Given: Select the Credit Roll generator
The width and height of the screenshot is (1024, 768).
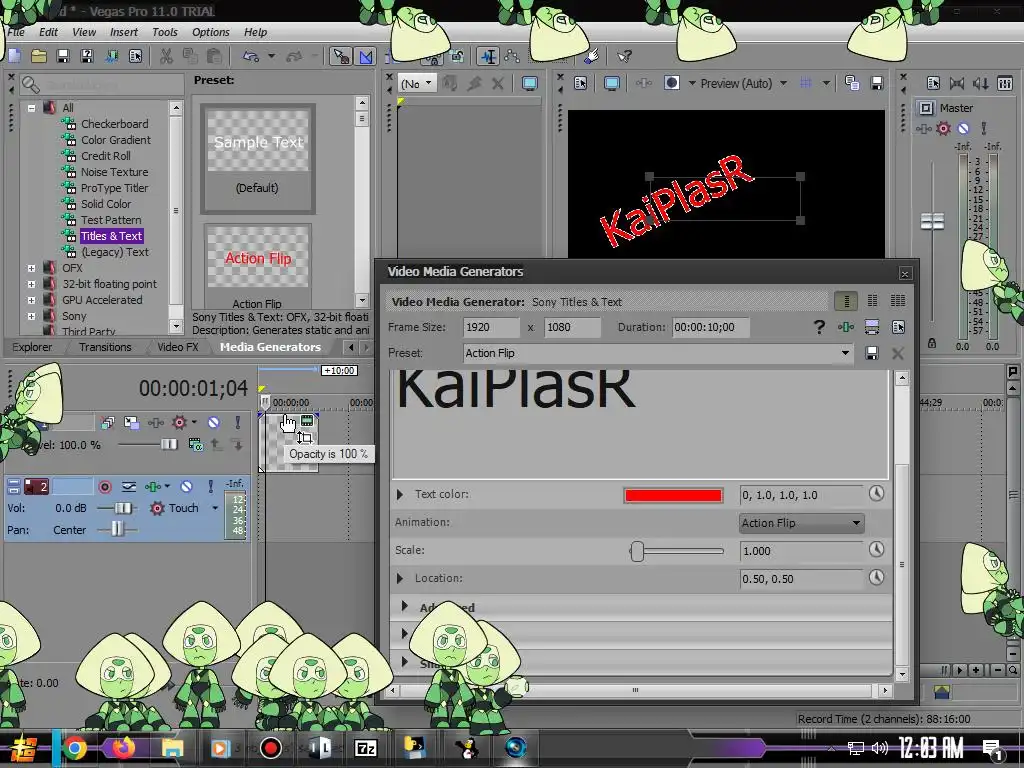Looking at the screenshot, I should [105, 156].
